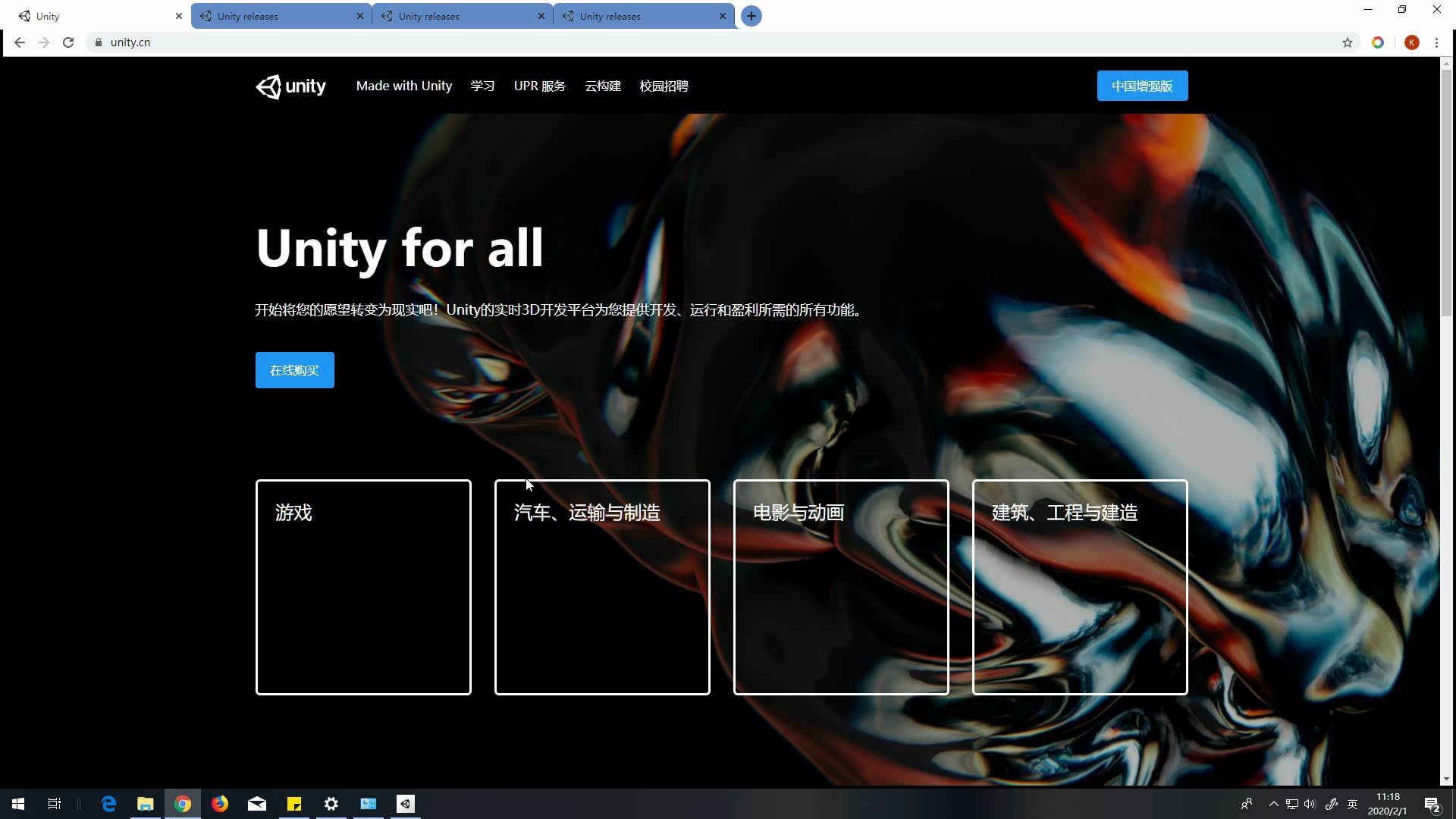Open UPR 服务 navigation link
The width and height of the screenshot is (1456, 819).
coord(539,86)
